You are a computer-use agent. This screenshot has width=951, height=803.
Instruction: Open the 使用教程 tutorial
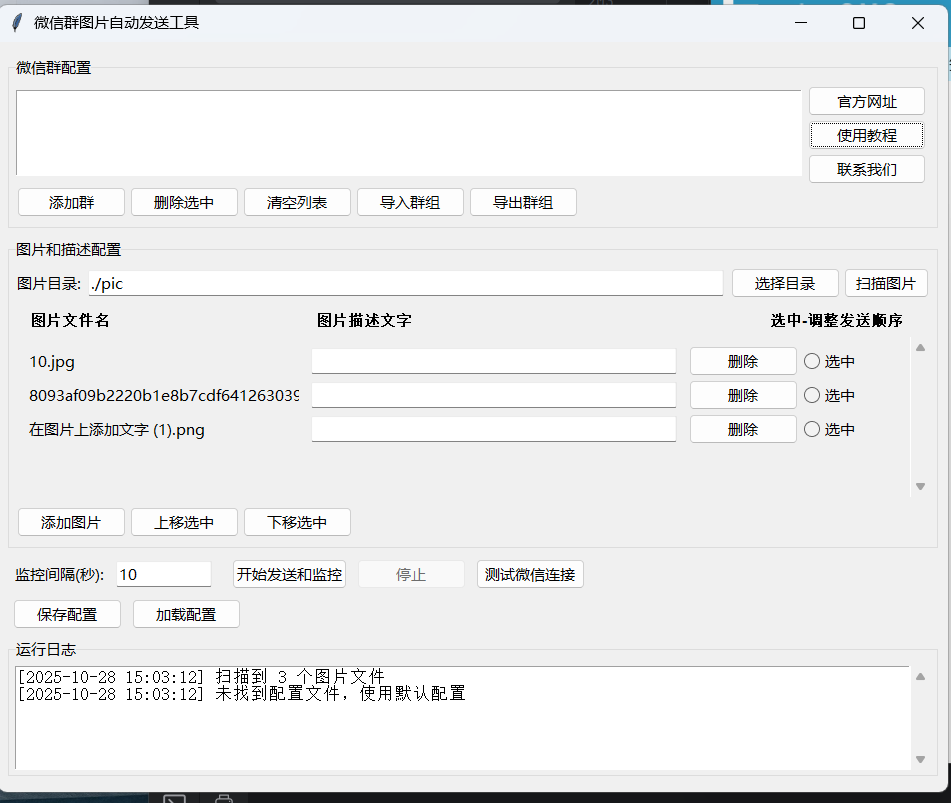(x=866, y=136)
